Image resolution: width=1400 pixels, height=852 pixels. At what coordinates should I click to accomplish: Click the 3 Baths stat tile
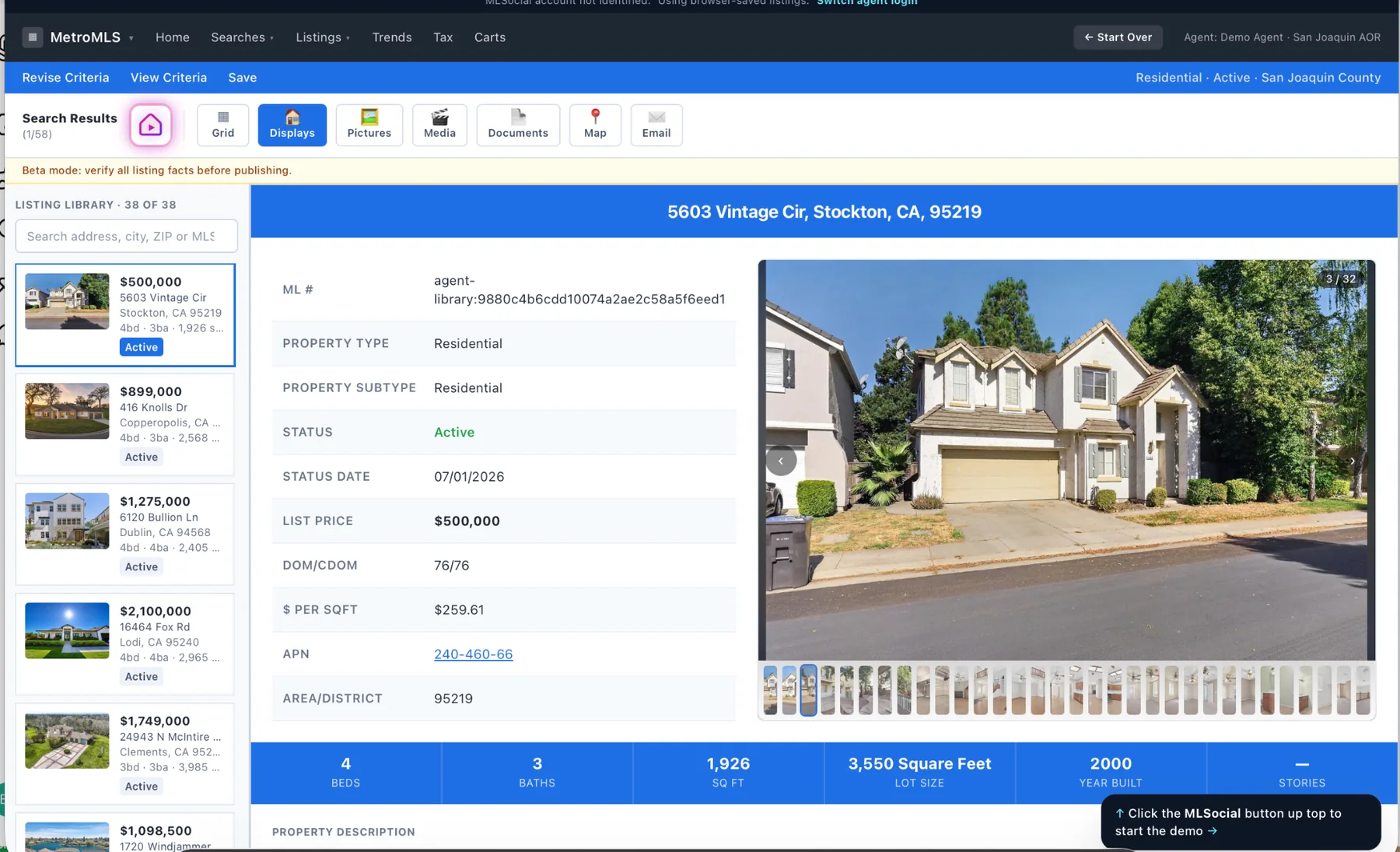(x=537, y=773)
